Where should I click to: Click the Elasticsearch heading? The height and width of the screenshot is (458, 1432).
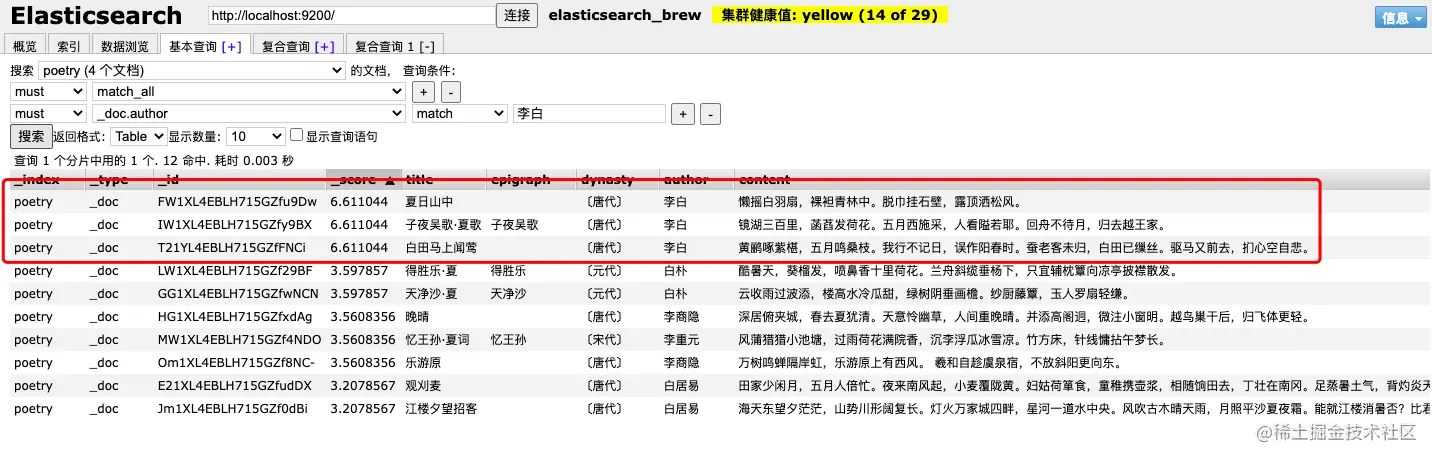coord(96,16)
